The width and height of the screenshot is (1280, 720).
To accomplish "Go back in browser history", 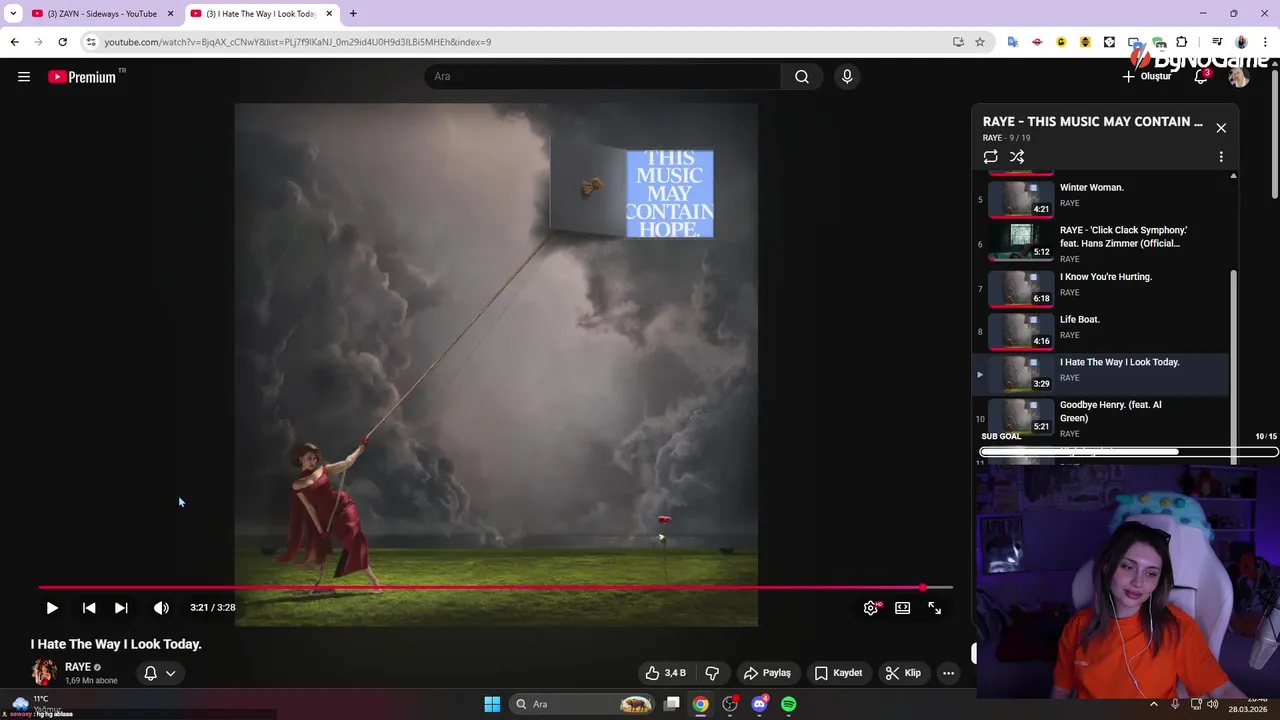I will click(14, 42).
